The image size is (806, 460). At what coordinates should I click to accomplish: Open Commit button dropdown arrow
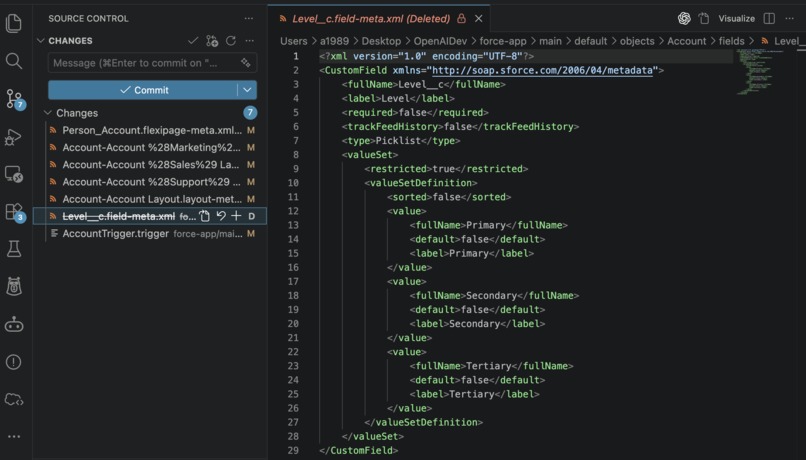click(x=247, y=90)
